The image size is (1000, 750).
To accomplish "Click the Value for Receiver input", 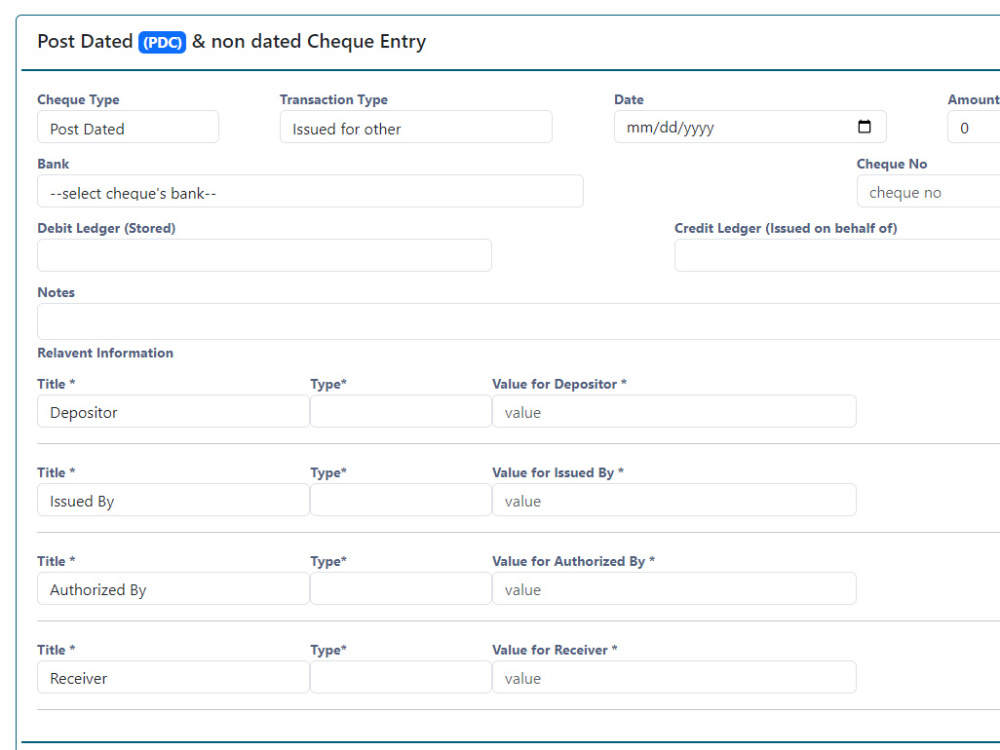I will click(x=674, y=677).
